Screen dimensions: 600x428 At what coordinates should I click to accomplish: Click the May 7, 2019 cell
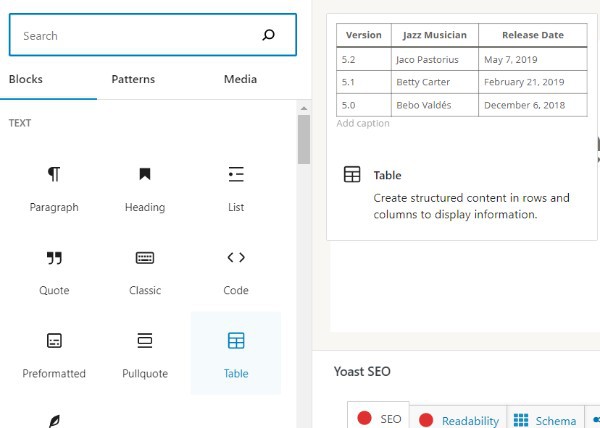[533, 59]
